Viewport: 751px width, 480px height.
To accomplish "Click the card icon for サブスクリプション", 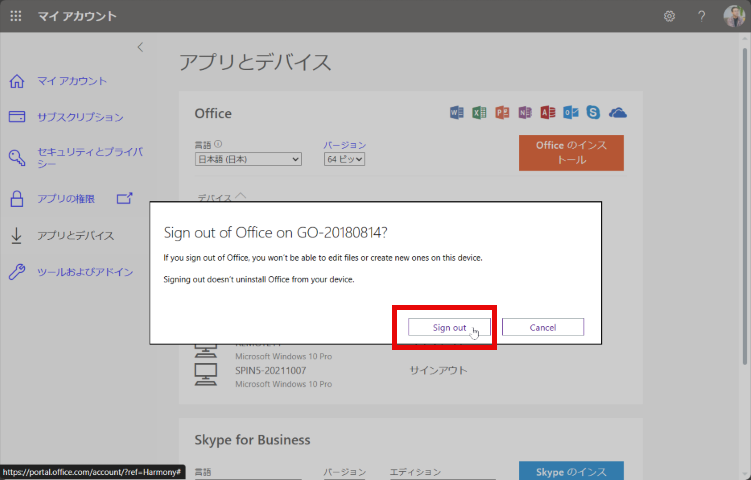I will click(17, 116).
